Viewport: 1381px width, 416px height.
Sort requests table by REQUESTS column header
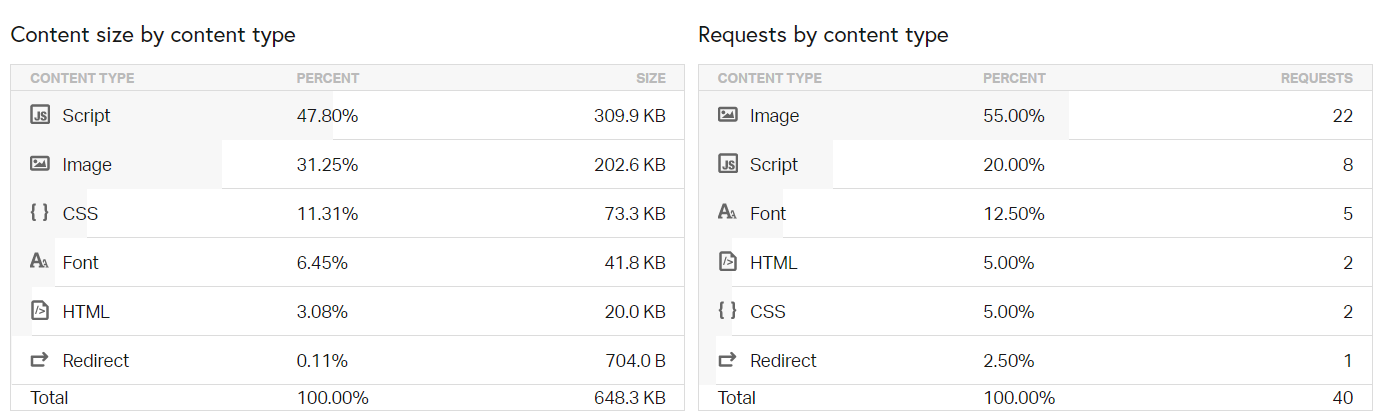click(1316, 78)
